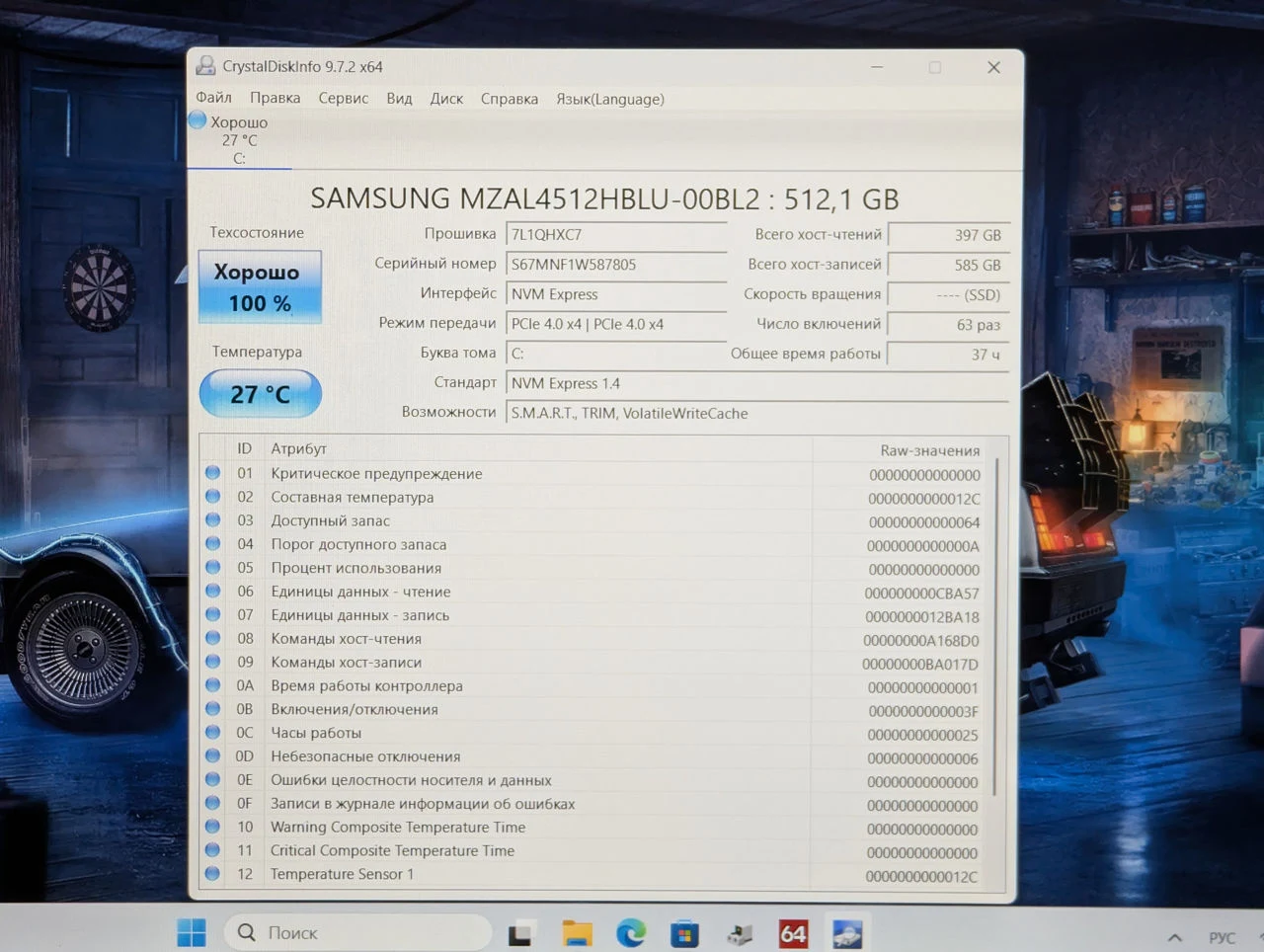Click the CrystalDiskInfo taskbar icon
This screenshot has width=1264, height=952.
point(847,933)
